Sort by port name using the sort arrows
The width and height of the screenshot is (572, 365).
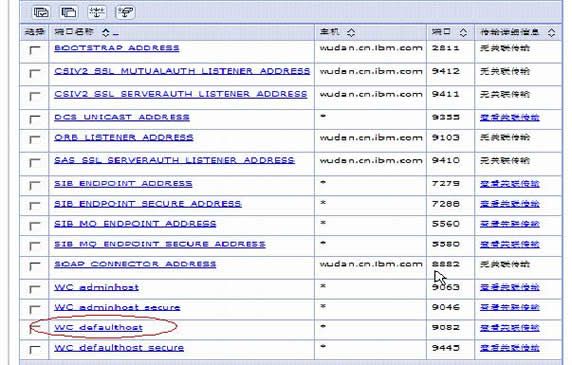[x=106, y=32]
